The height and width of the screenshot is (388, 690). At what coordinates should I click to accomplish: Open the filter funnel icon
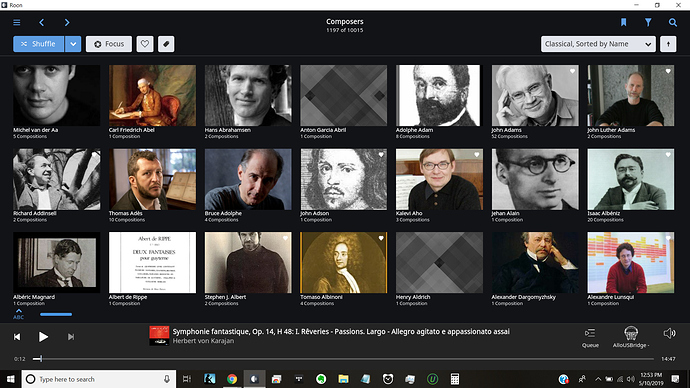click(648, 22)
